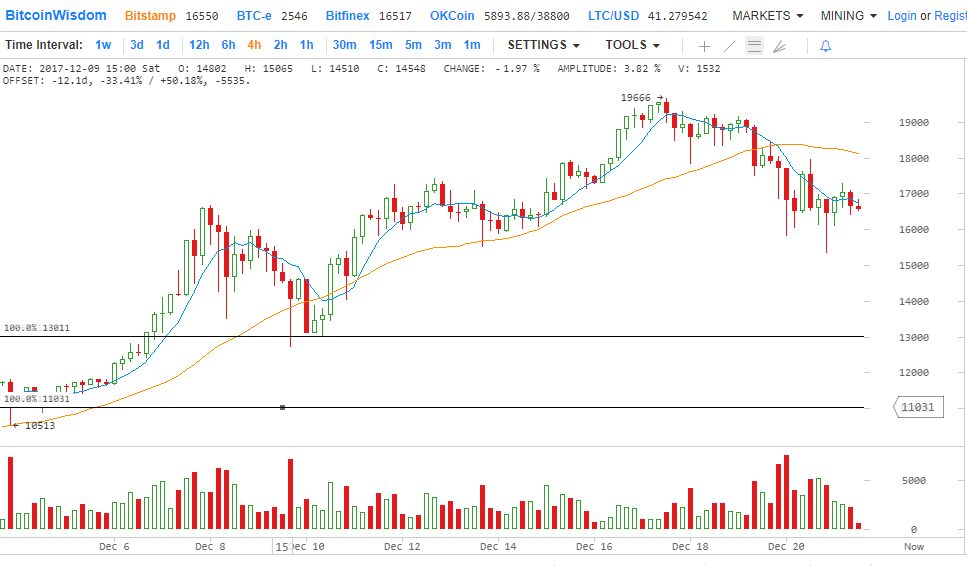Expand the MARKETS dropdown
The width and height of the screenshot is (967, 566).
[x=767, y=16]
